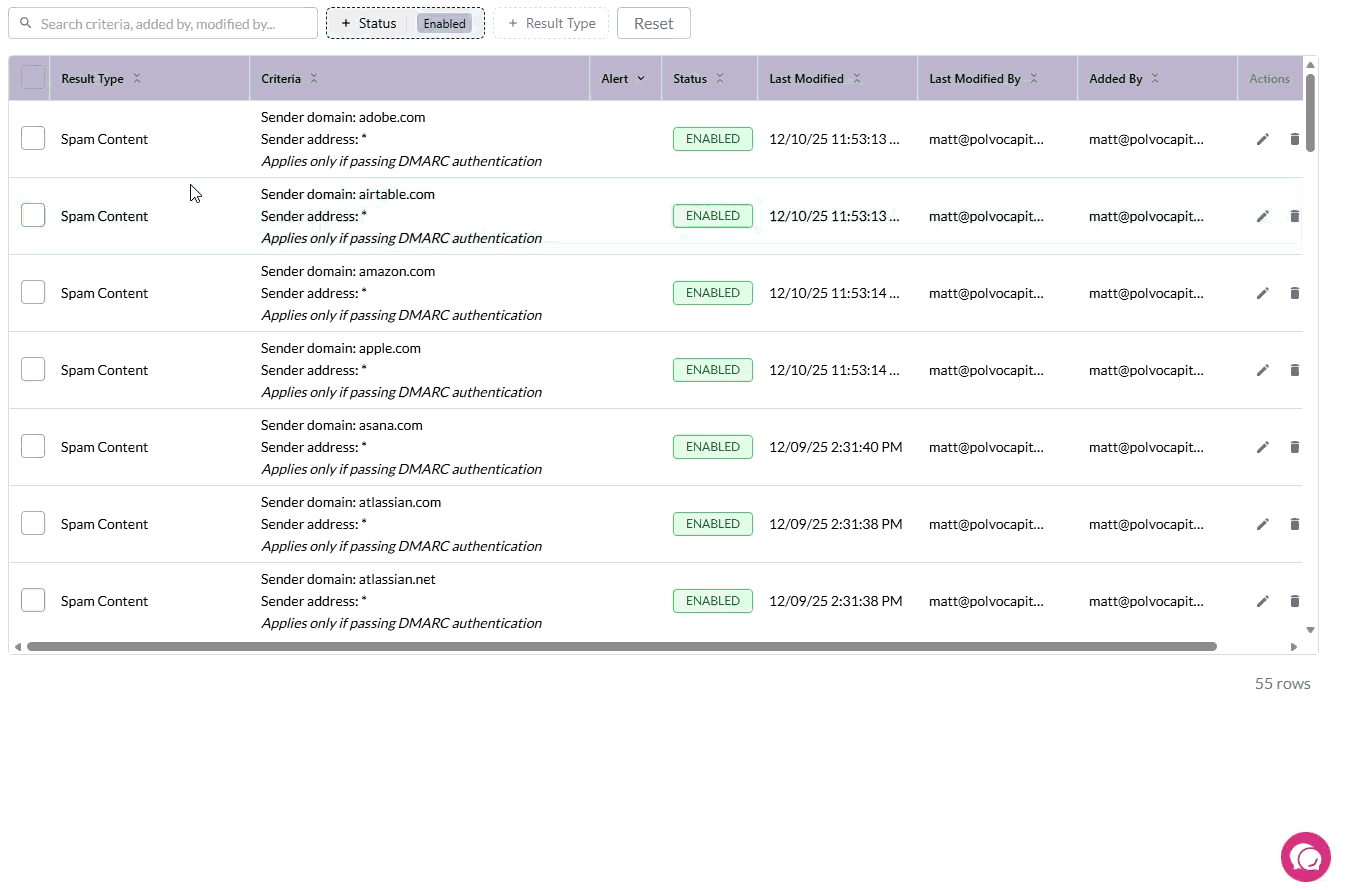Delete the atlassian.com rule

coord(1294,524)
